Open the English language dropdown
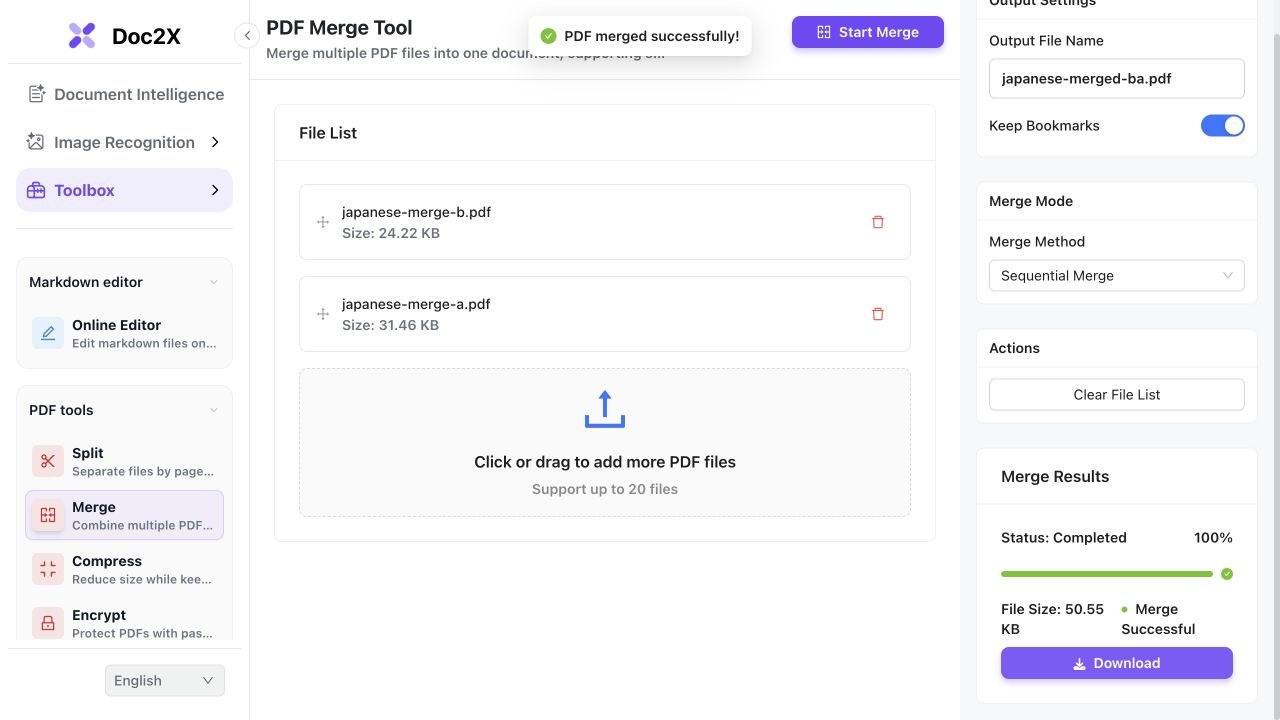This screenshot has height=720, width=1280. click(165, 681)
